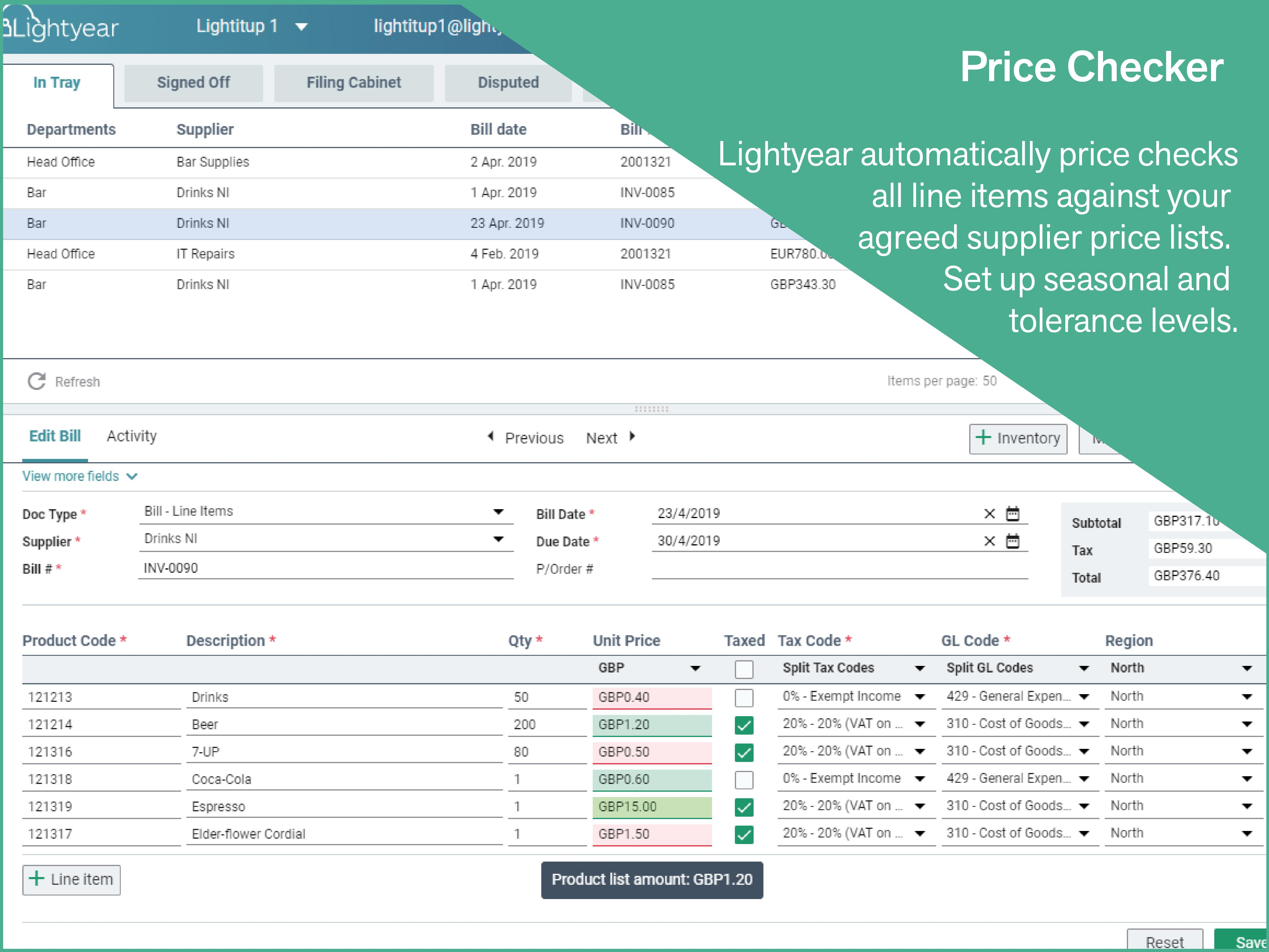Click the Previous arrow icon
1269x952 pixels.
pos(490,437)
